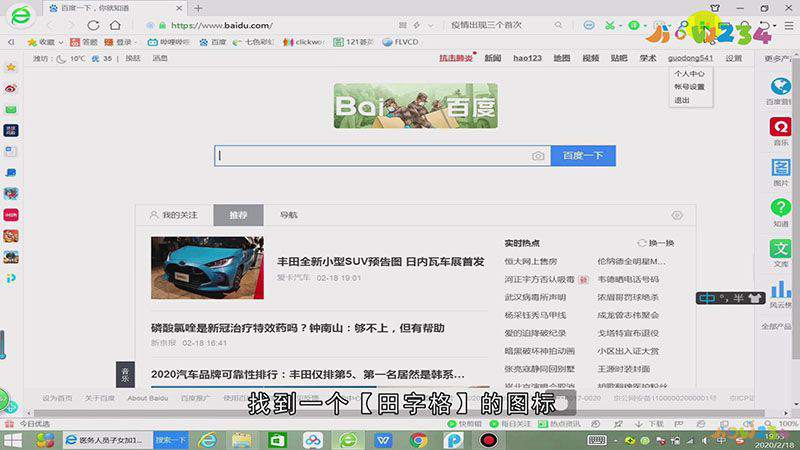
Task: Switch to the 导航 tab
Action: 288,215
